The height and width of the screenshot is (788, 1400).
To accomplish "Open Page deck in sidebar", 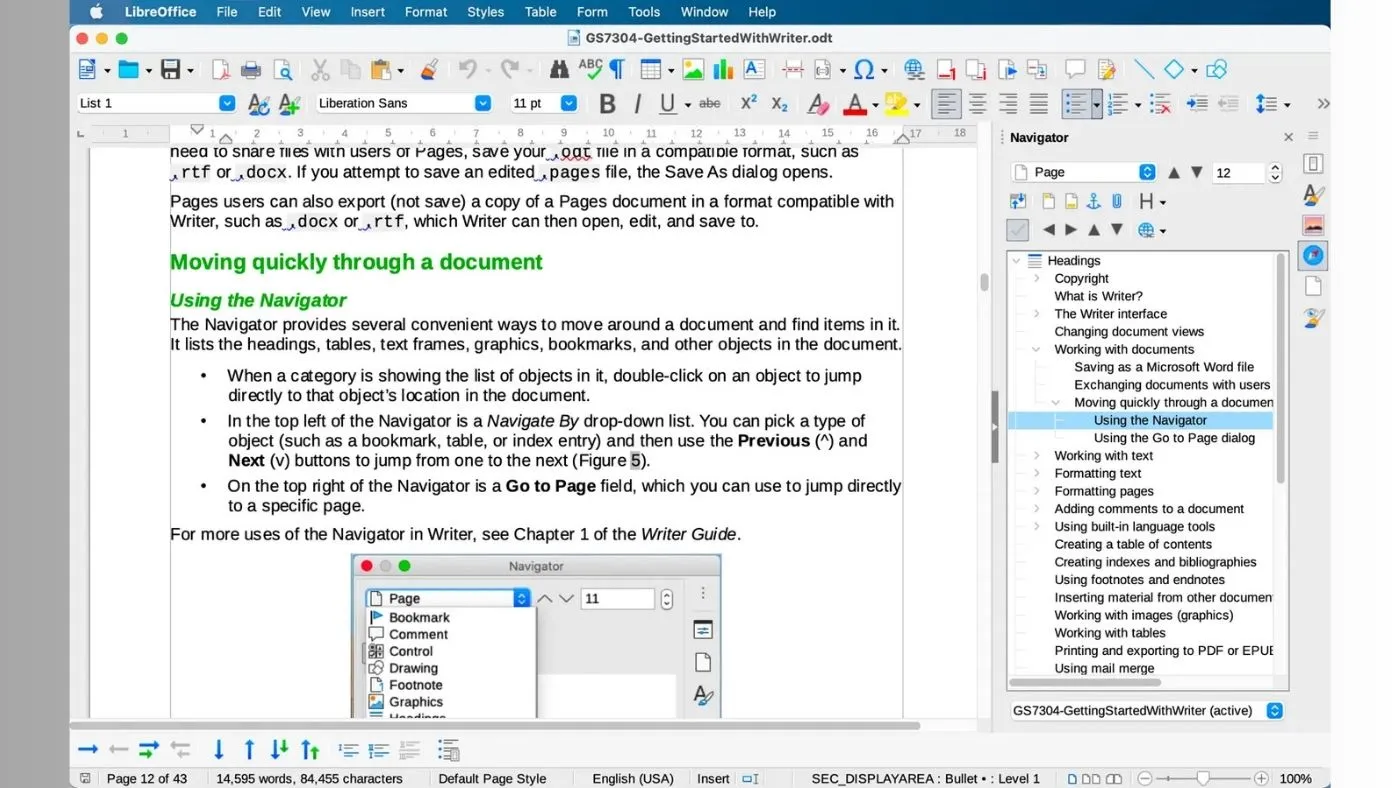I will pos(1313,286).
